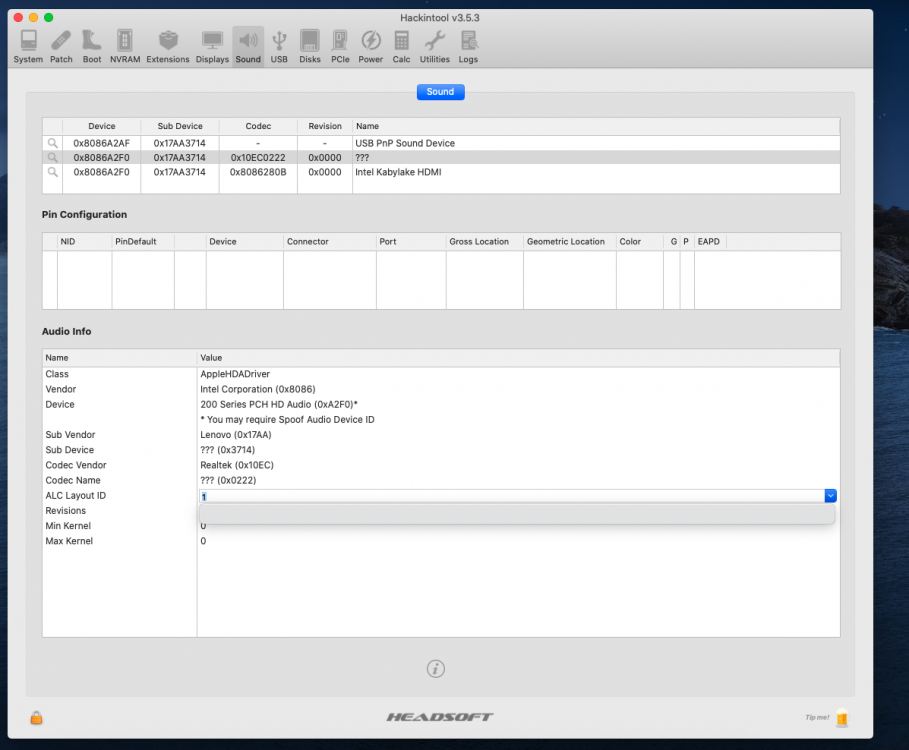Close the Hackintool window
This screenshot has height=750, width=909.
point(18,17)
